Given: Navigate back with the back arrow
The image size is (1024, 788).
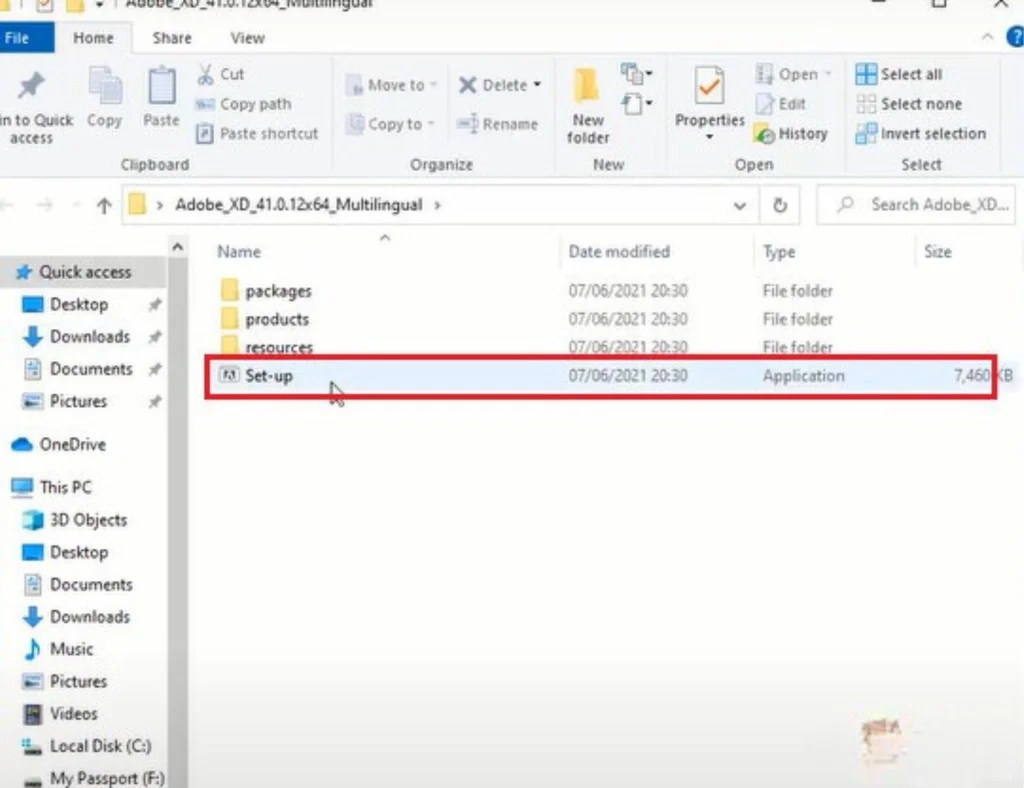Looking at the screenshot, I should coord(7,206).
